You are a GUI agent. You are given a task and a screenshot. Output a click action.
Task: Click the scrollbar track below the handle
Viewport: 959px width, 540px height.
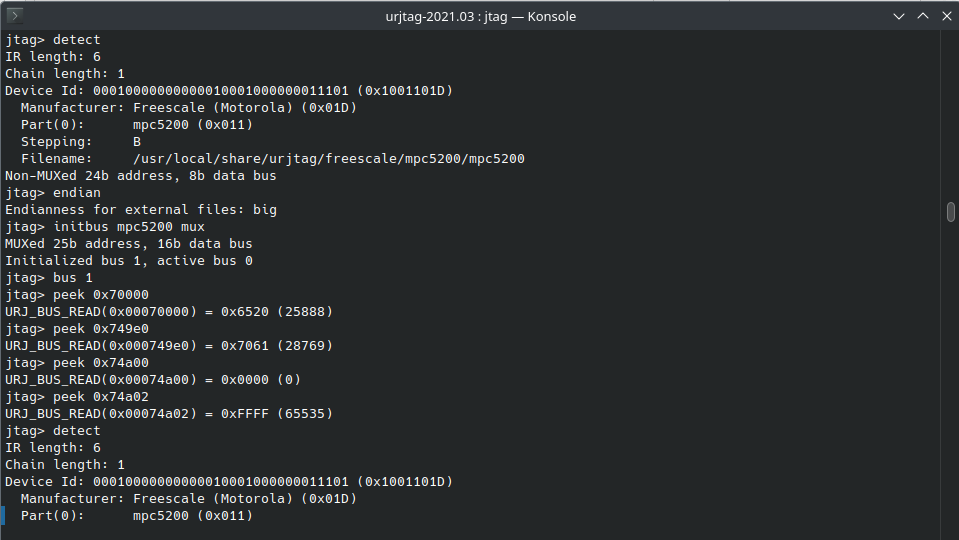click(x=950, y=379)
